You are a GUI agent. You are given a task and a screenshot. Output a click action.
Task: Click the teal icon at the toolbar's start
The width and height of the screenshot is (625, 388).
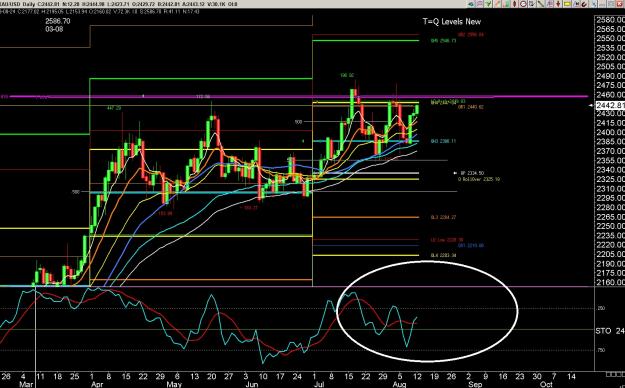[471, 4]
